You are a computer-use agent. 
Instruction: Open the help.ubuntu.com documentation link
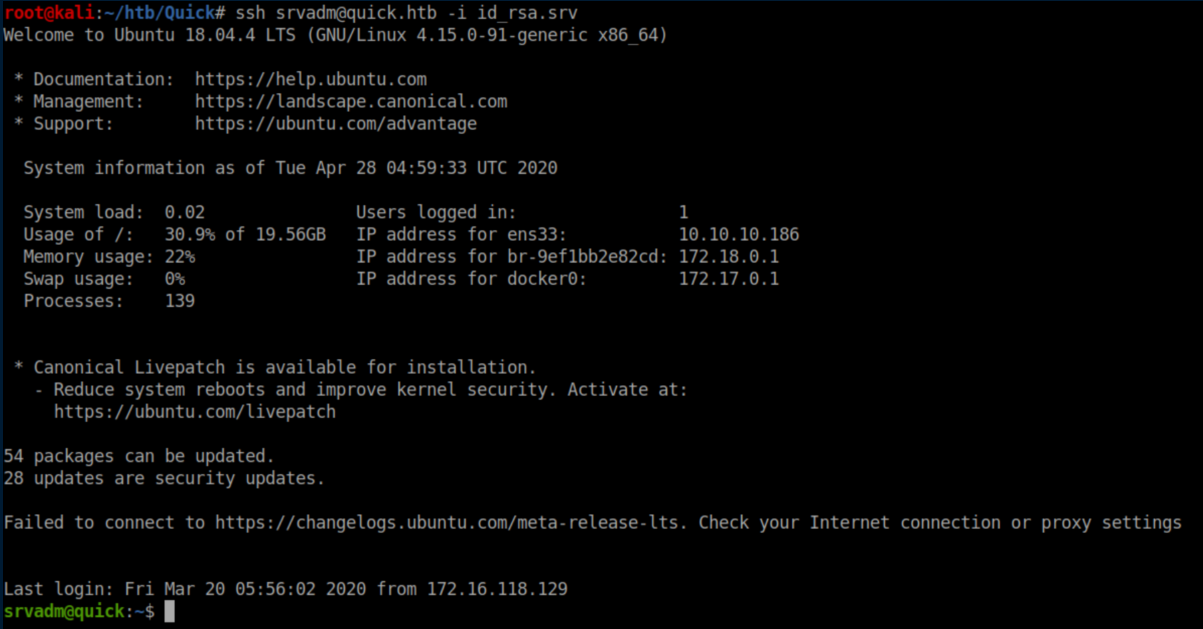(310, 79)
